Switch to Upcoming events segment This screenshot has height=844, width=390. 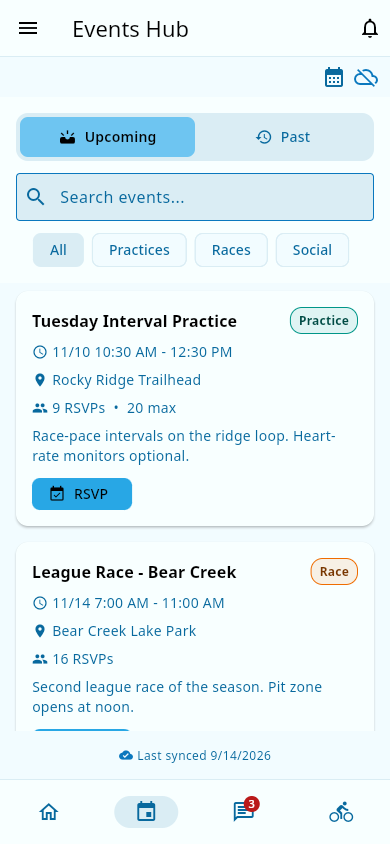pyautogui.click(x=108, y=137)
